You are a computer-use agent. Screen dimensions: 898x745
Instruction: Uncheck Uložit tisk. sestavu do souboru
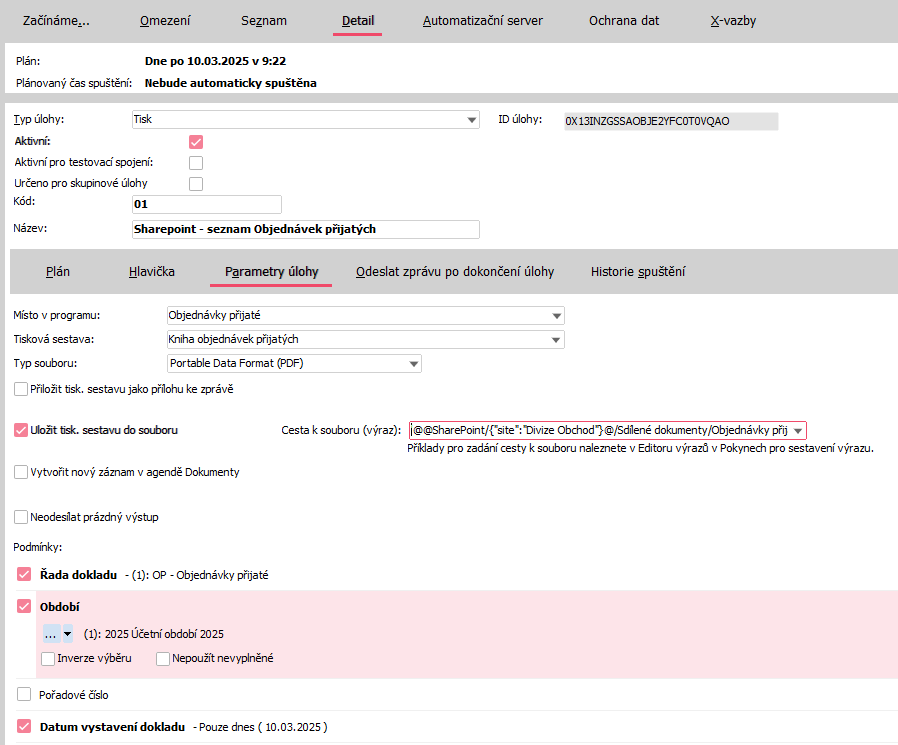(22, 430)
